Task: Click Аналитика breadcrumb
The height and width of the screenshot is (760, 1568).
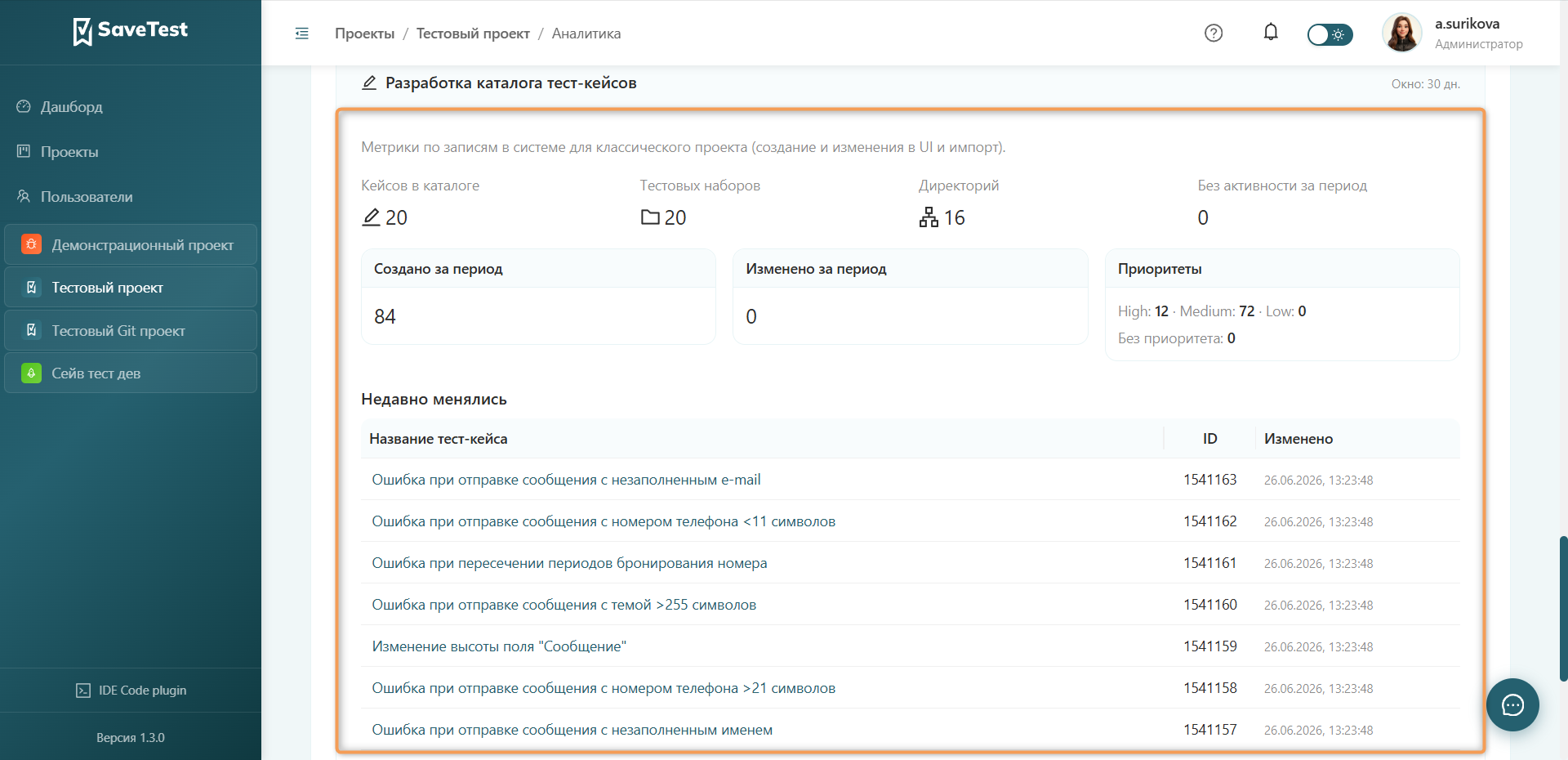Action: coord(586,34)
